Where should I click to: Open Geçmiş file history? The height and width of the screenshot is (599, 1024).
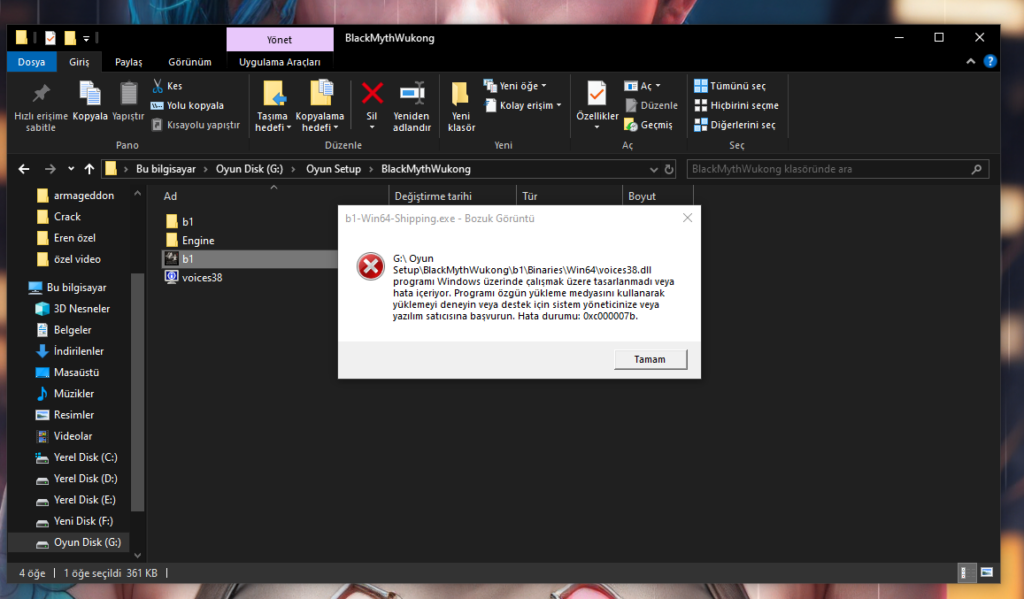(648, 125)
